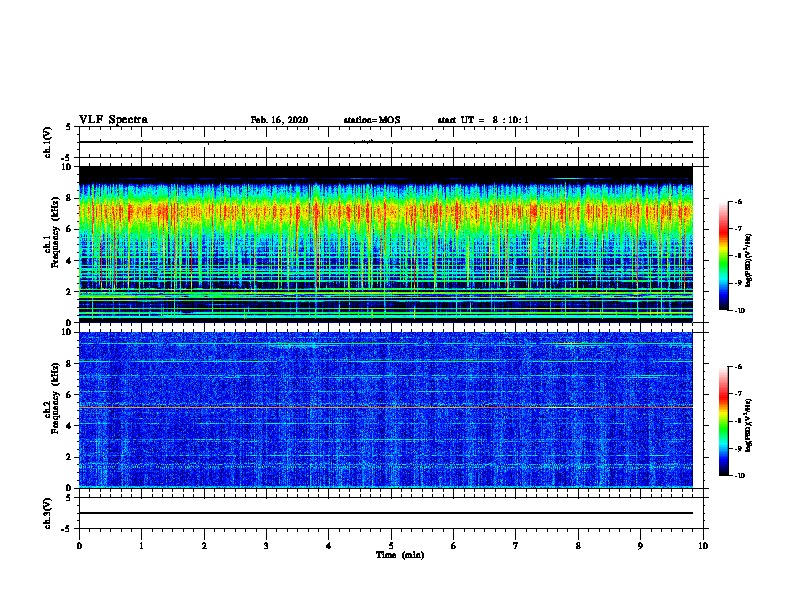The height and width of the screenshot is (612, 792).
Task: Click the "2" kHz tick of ch.1 frequency axis
Action: pos(71,291)
